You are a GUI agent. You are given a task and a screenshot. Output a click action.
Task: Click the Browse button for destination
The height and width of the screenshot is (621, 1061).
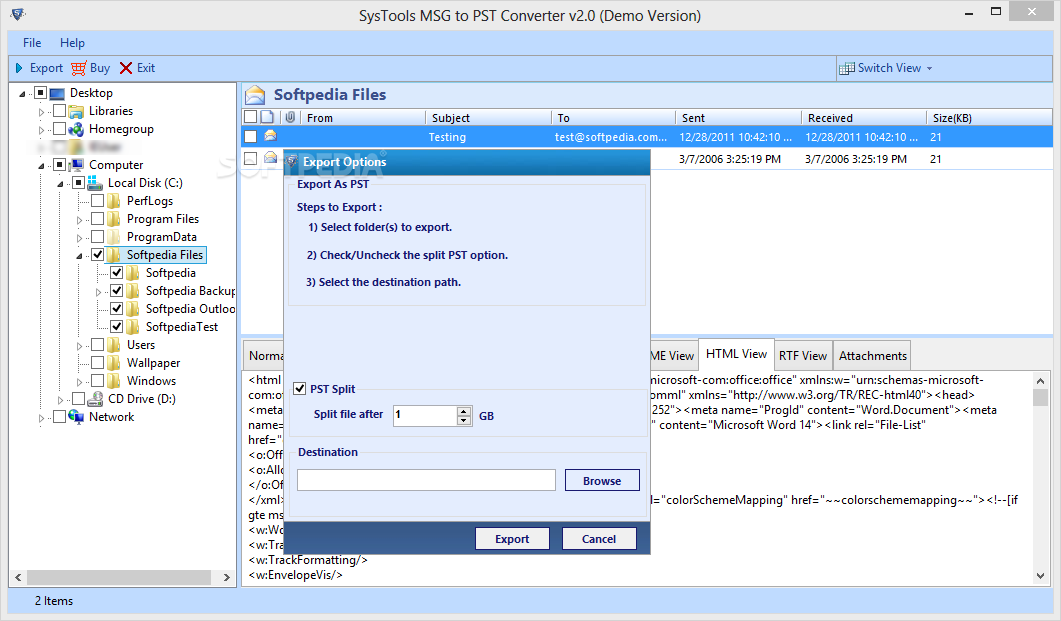(x=602, y=480)
